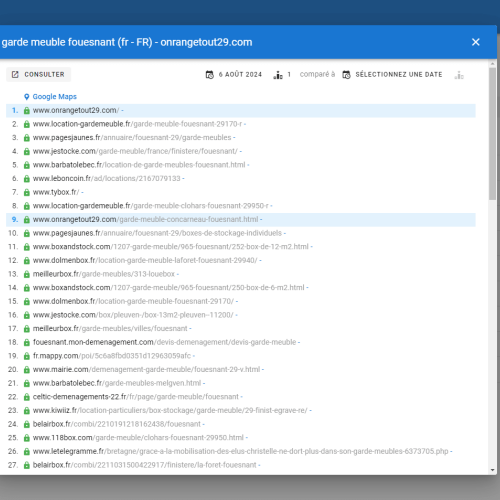Open jestocke.com garde-meuble/france/finistere/fouesnant link

coord(135,151)
